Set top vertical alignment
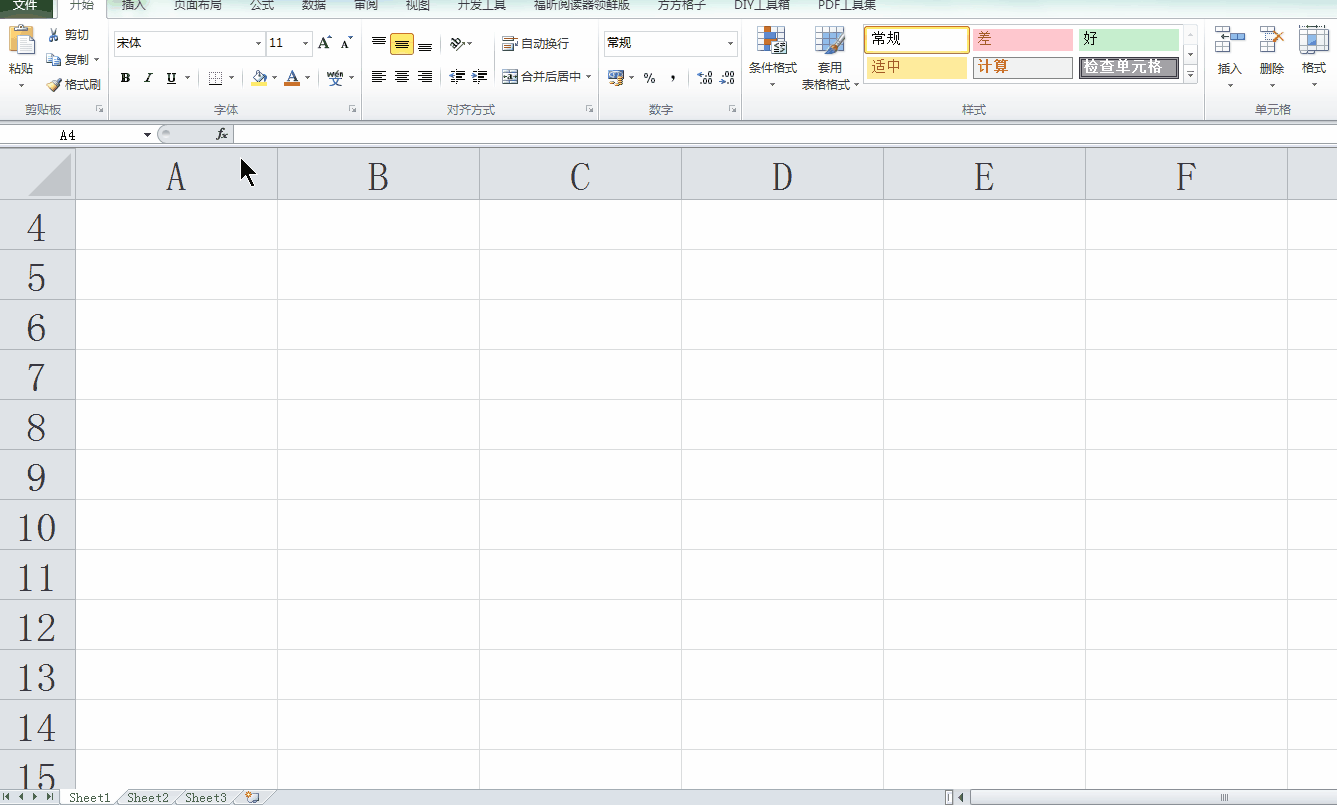Viewport: 1337px width, 805px height. tap(379, 44)
